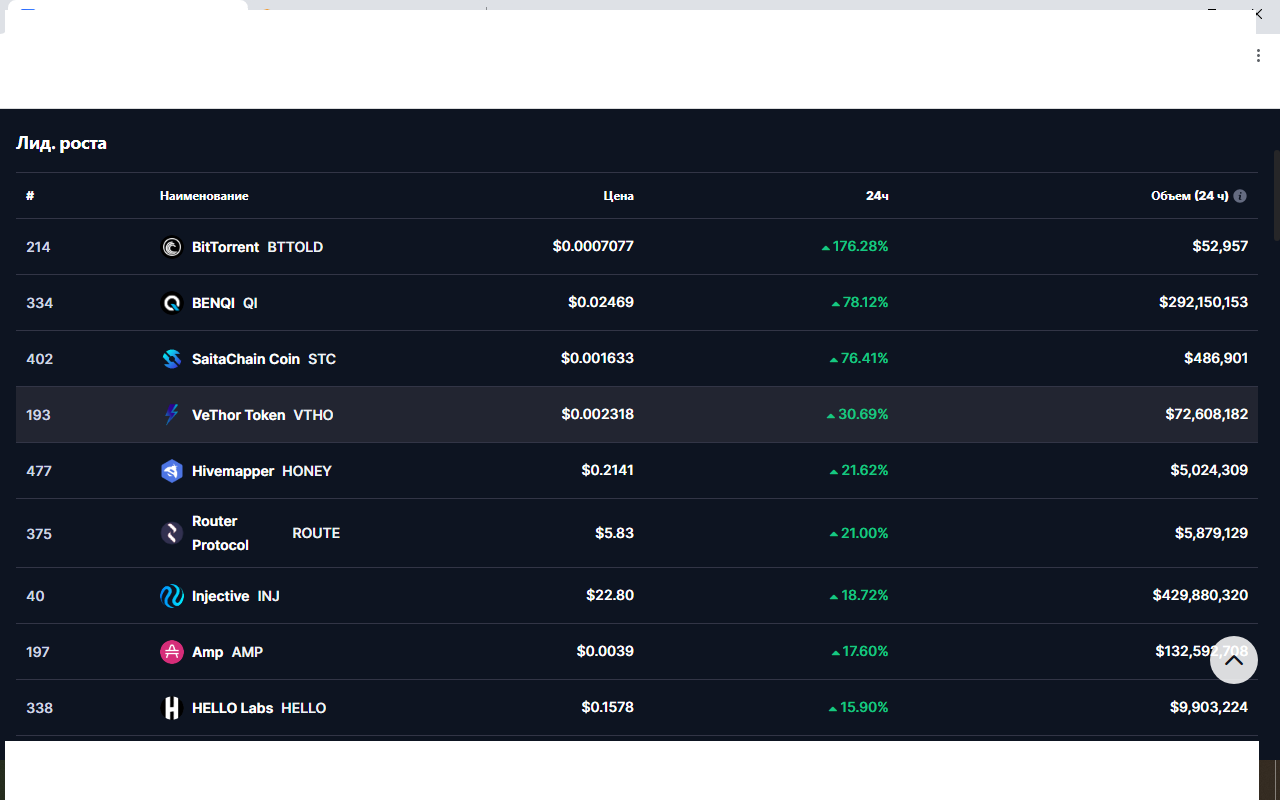Click the rank number 40

(35, 596)
